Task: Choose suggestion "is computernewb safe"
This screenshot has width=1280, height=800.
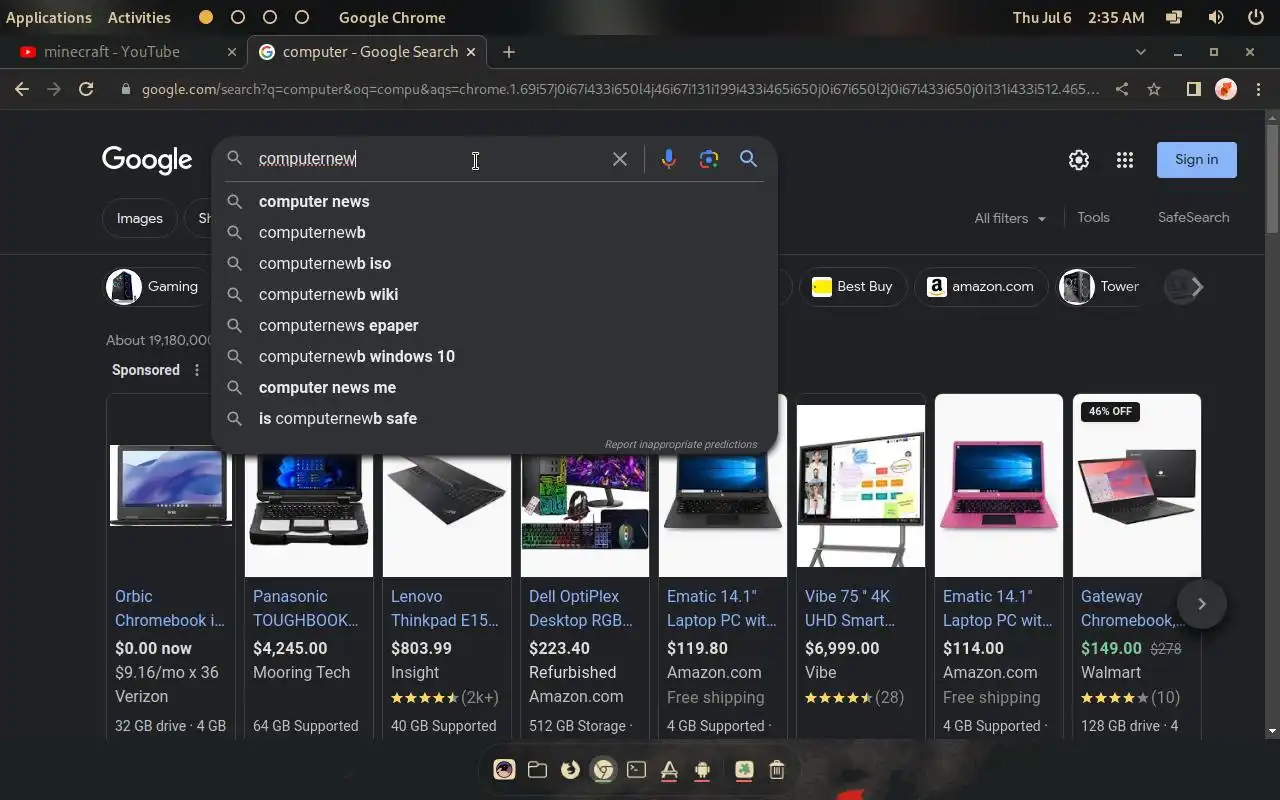Action: point(494,418)
